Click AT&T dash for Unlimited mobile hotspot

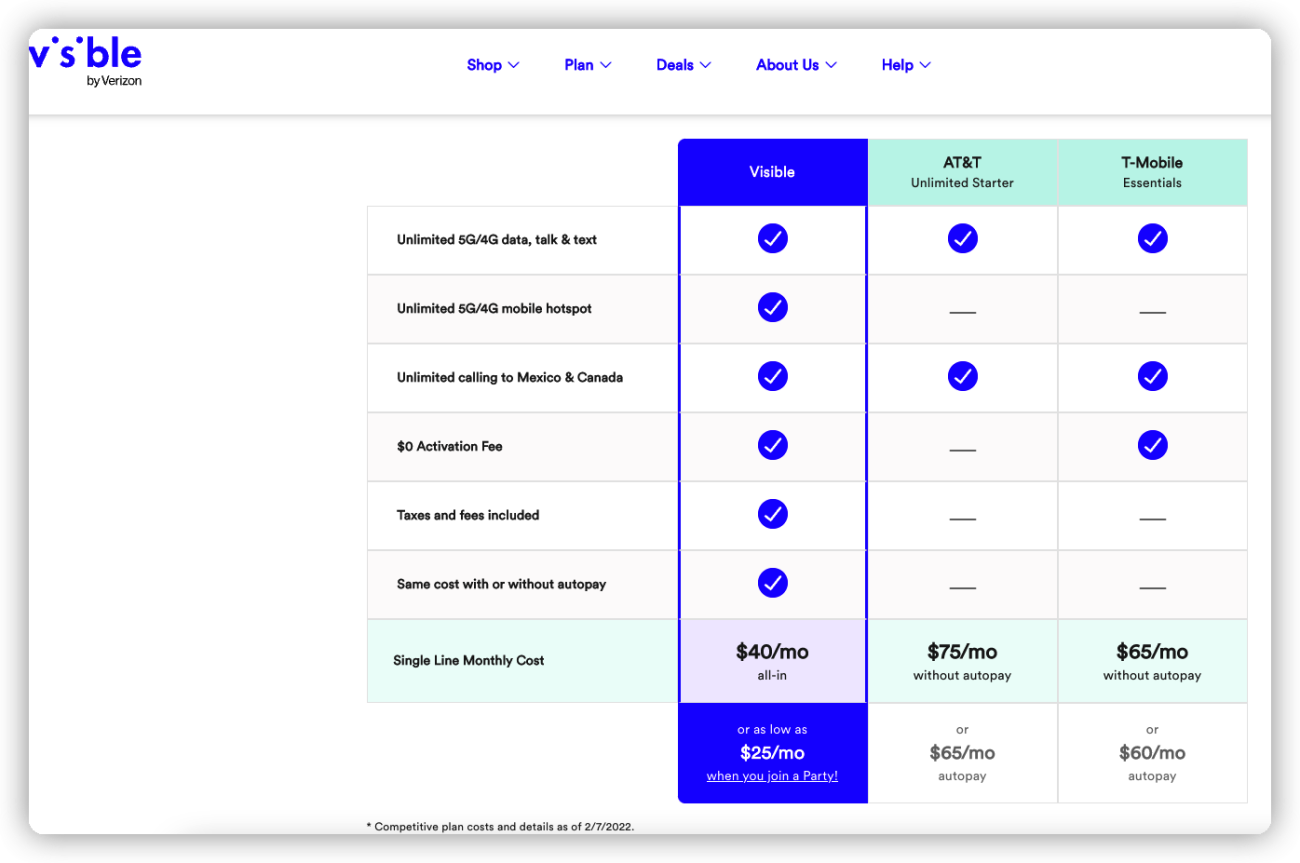(x=962, y=312)
